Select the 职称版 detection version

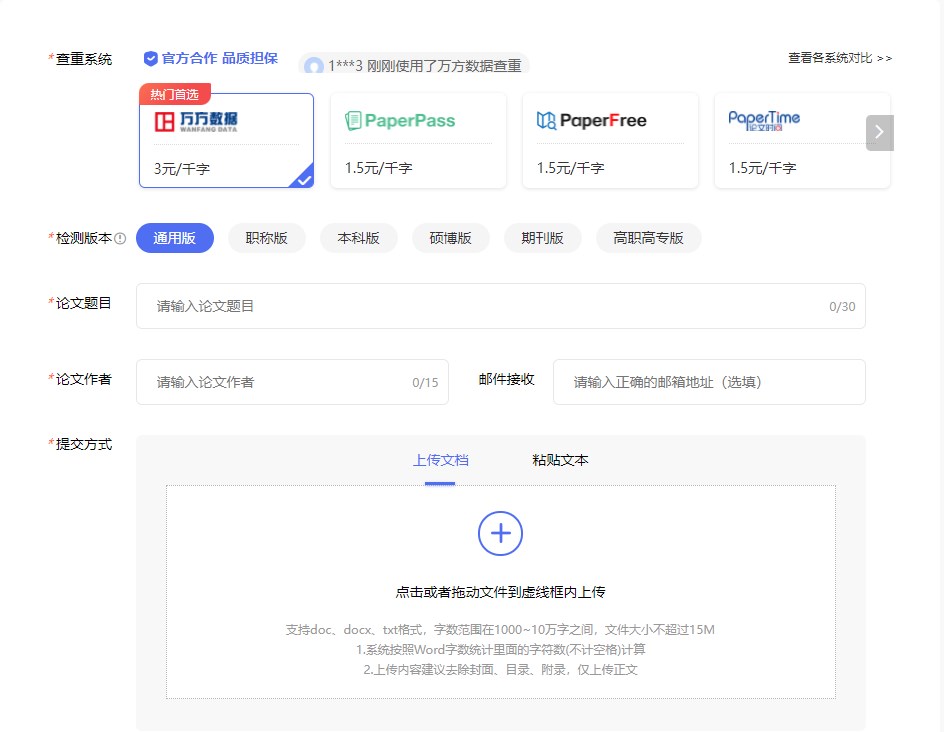click(267, 238)
